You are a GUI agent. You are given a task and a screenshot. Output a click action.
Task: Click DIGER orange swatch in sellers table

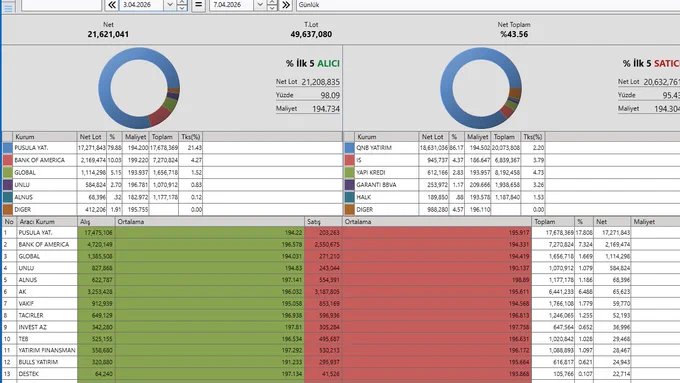[350, 210]
